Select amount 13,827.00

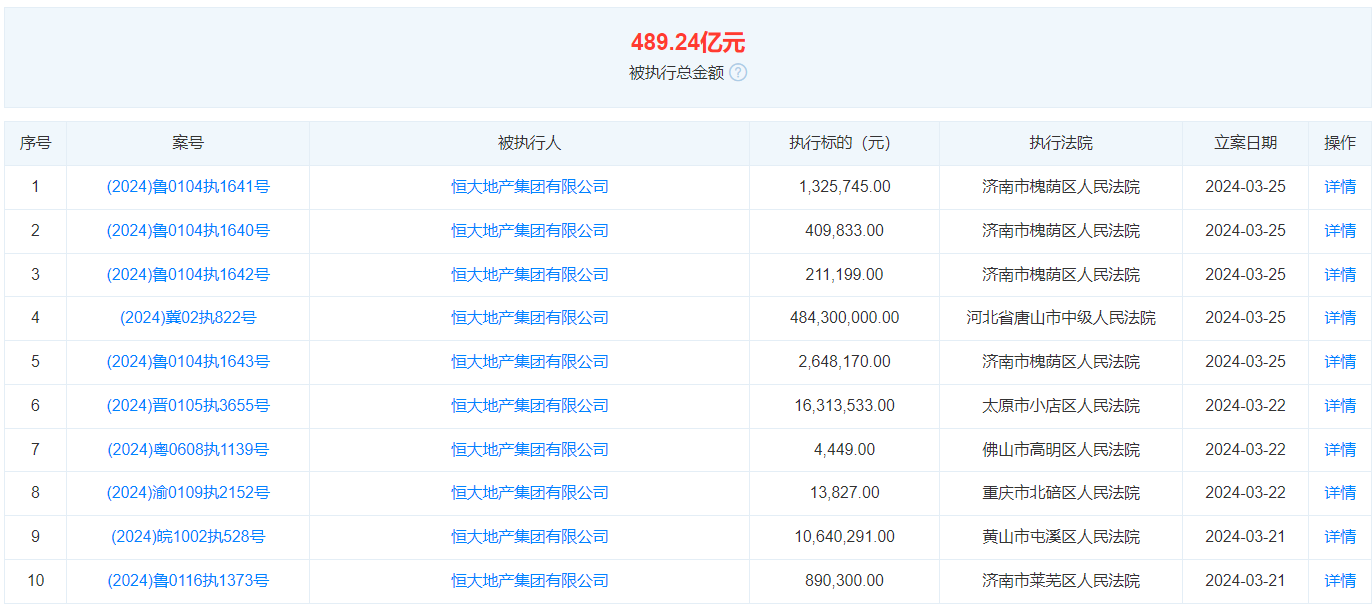(844, 492)
